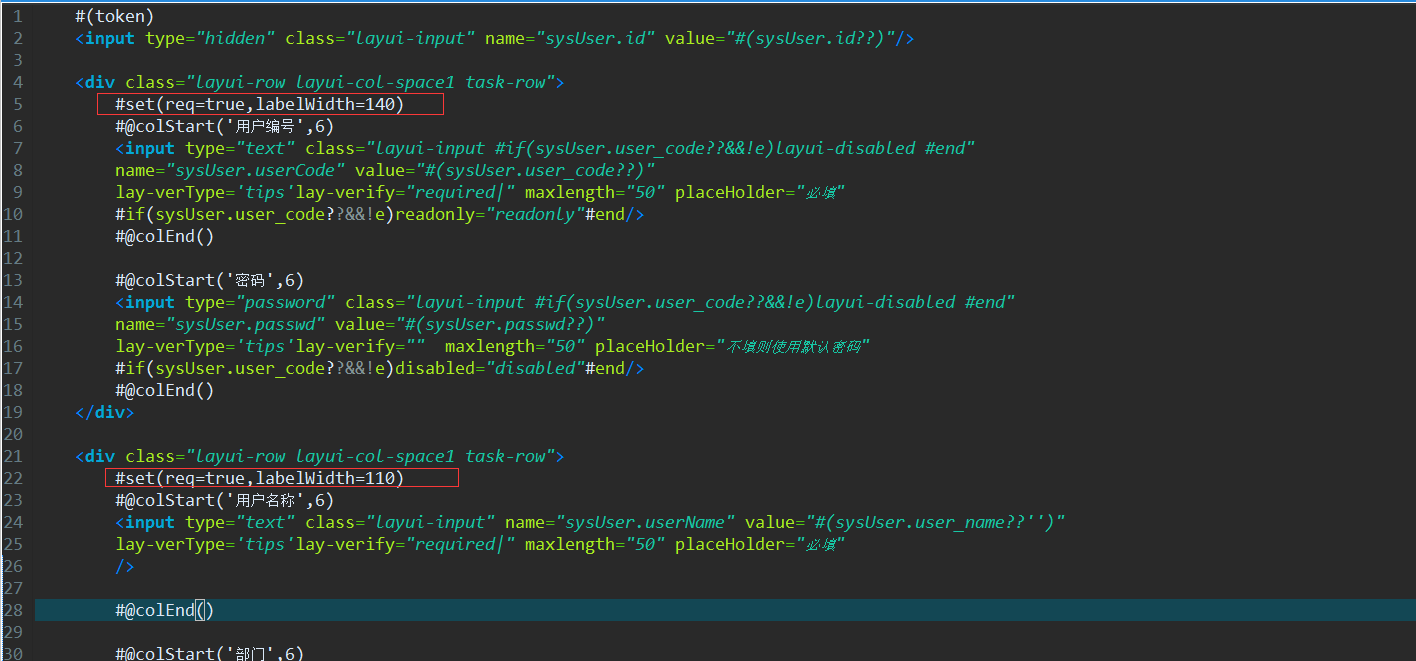Click #@colStart('用户编号',6) directive
The height and width of the screenshot is (661, 1416).
(x=225, y=126)
